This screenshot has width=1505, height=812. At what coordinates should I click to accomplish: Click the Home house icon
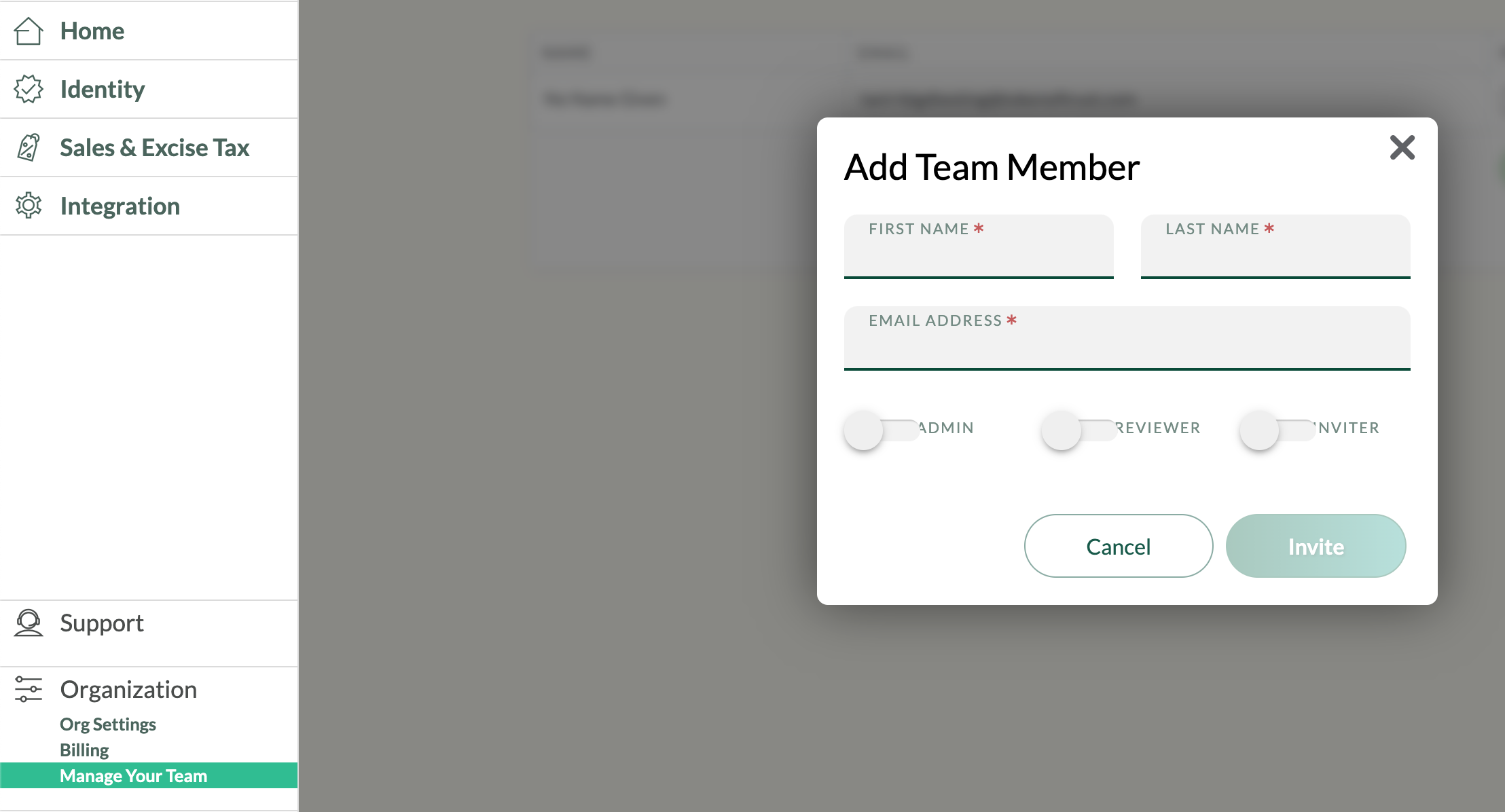29,31
